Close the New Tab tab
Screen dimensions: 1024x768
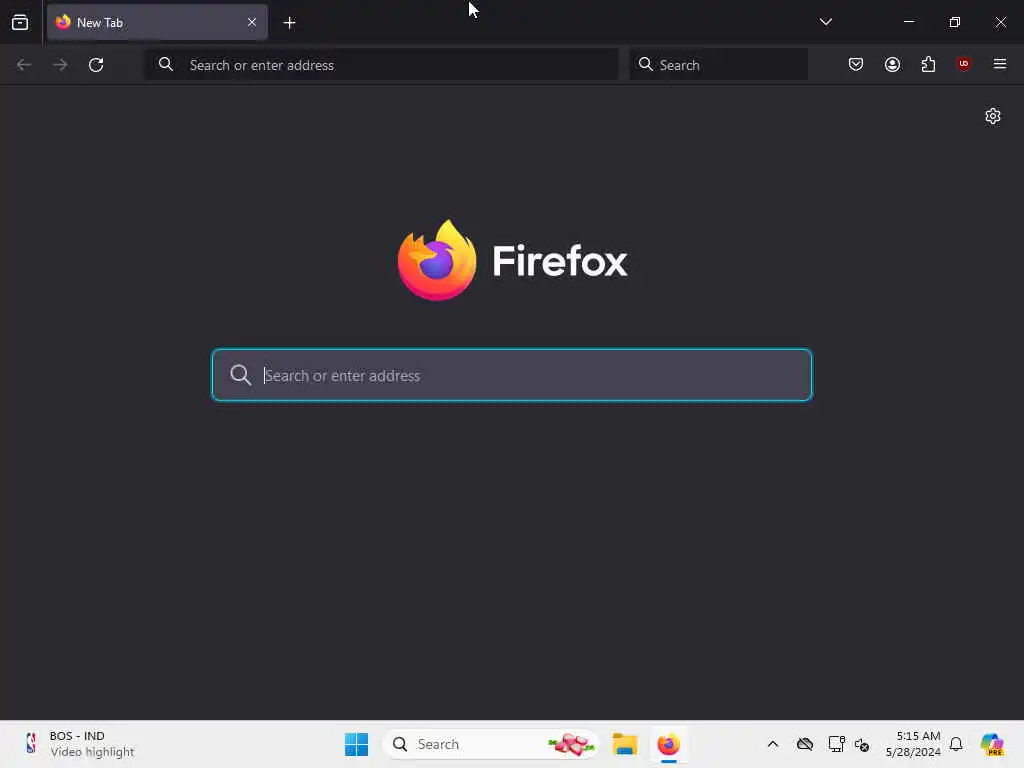coord(251,22)
